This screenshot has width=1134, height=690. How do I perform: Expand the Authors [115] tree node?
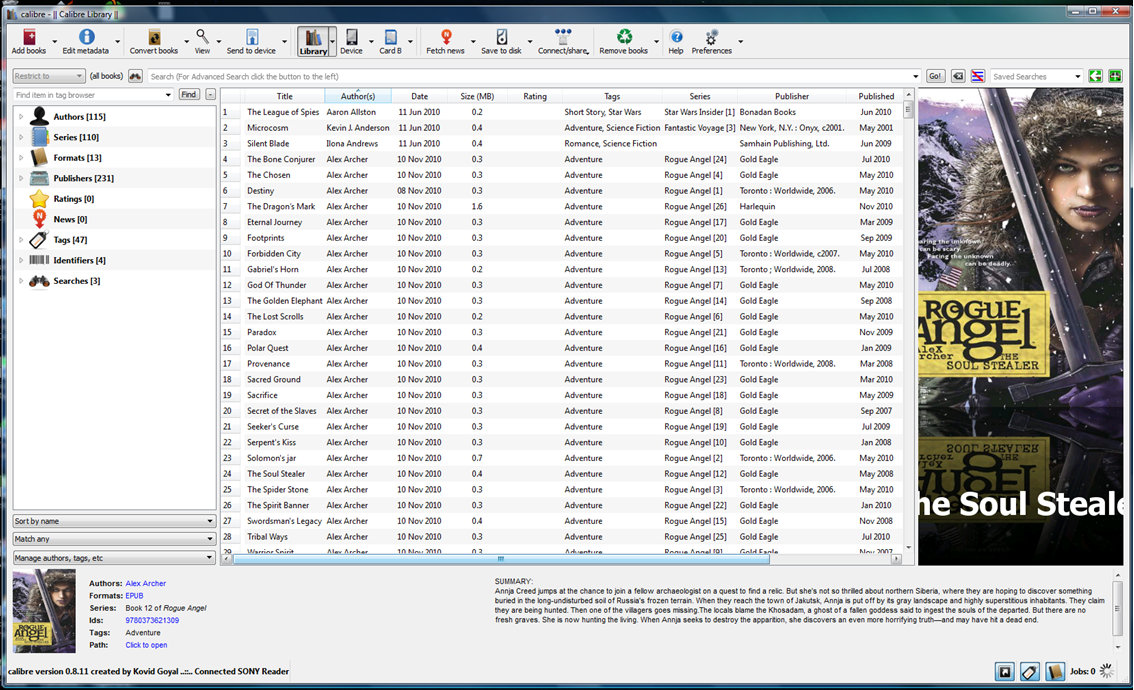coord(21,116)
